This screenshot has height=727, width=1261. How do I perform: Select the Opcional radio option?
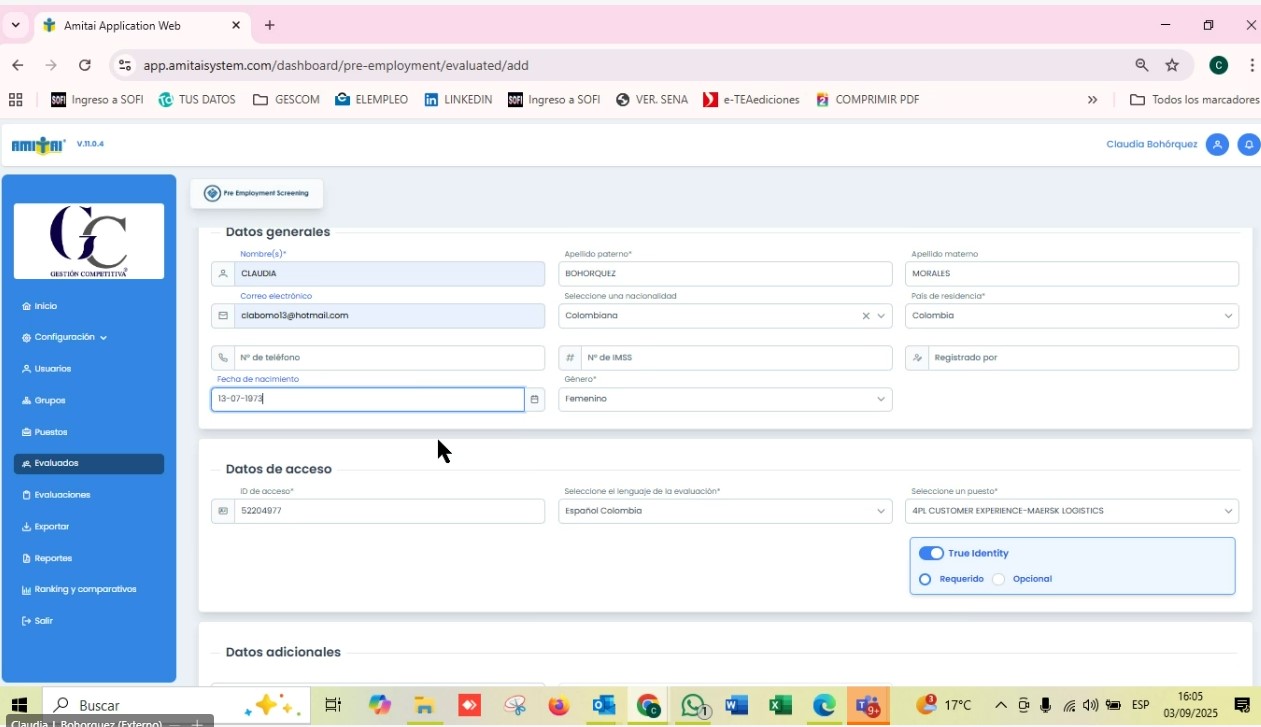tap(999, 579)
